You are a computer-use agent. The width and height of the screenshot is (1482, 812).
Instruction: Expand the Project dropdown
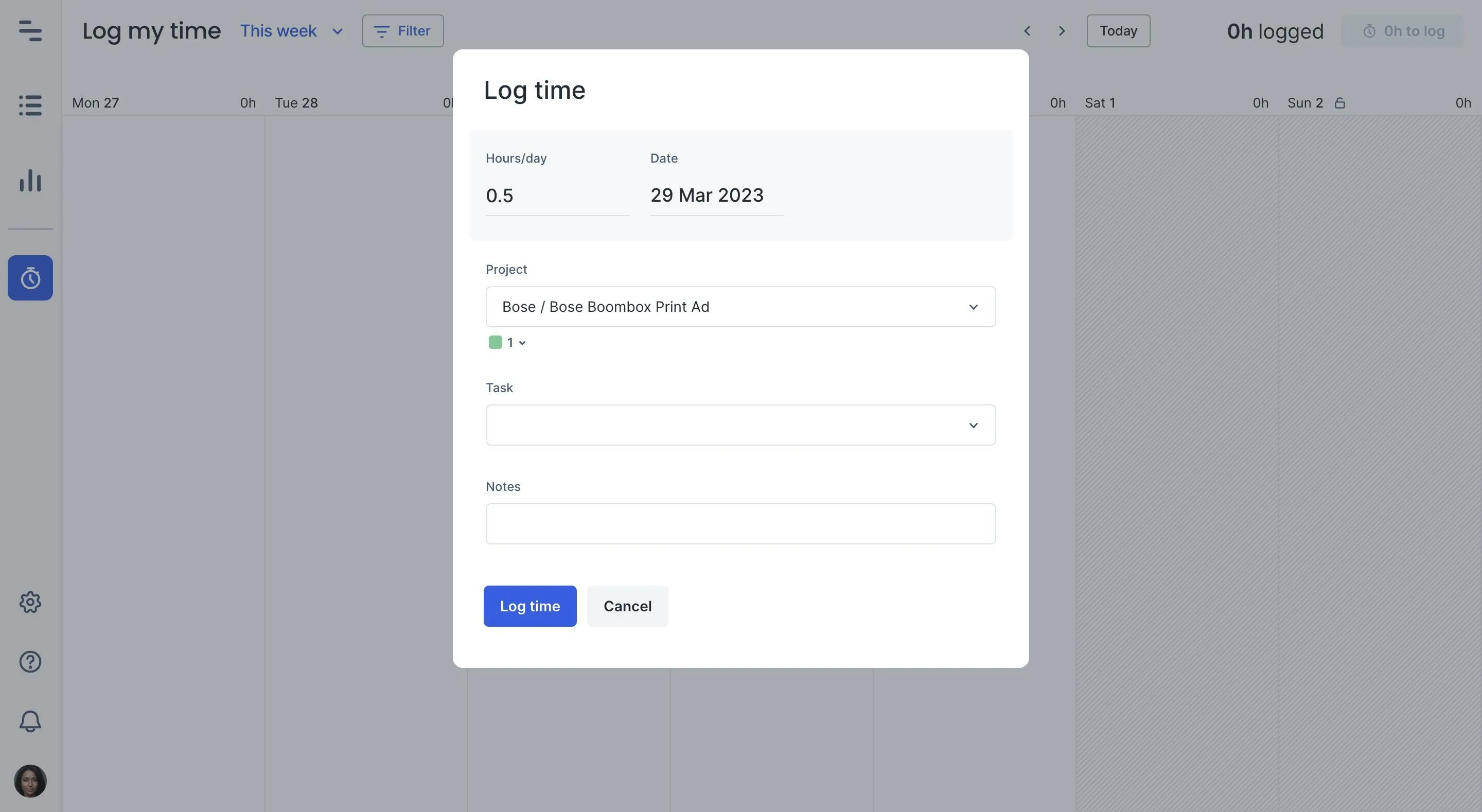[x=740, y=307]
